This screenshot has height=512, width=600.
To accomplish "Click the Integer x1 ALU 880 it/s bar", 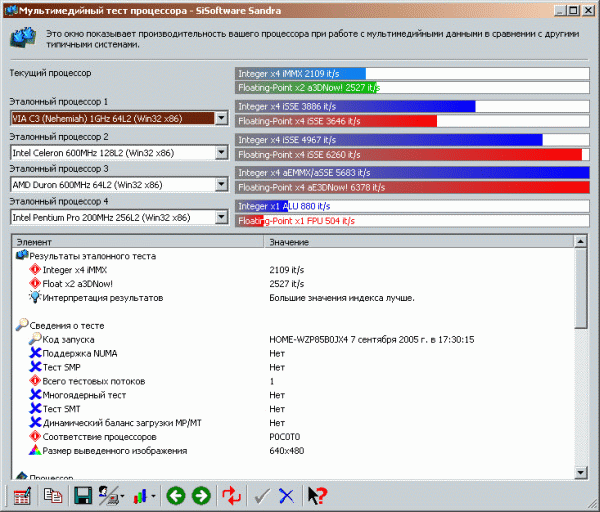I will [x=412, y=206].
